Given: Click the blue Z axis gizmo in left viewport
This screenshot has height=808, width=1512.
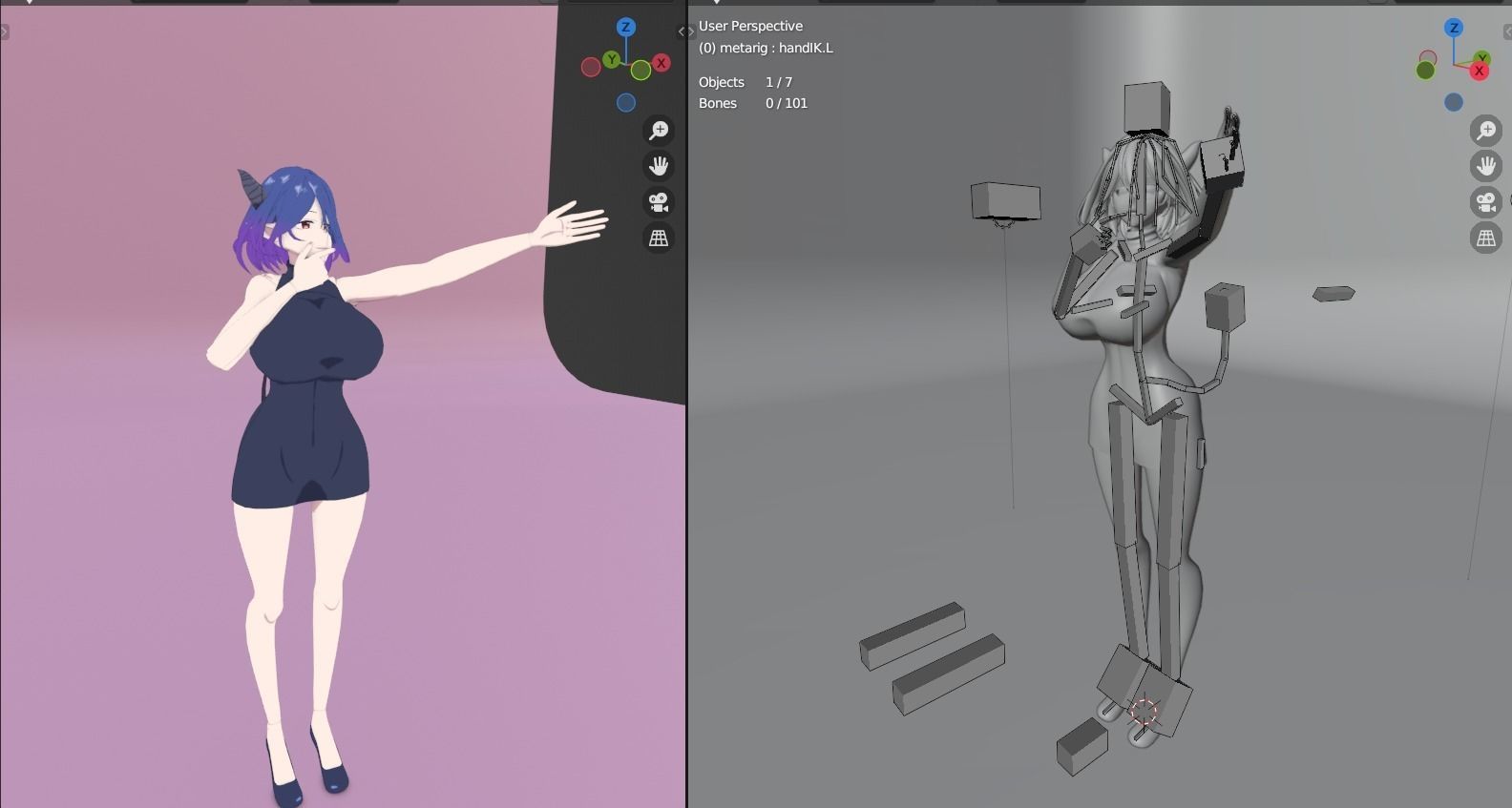Looking at the screenshot, I should coord(626,27).
